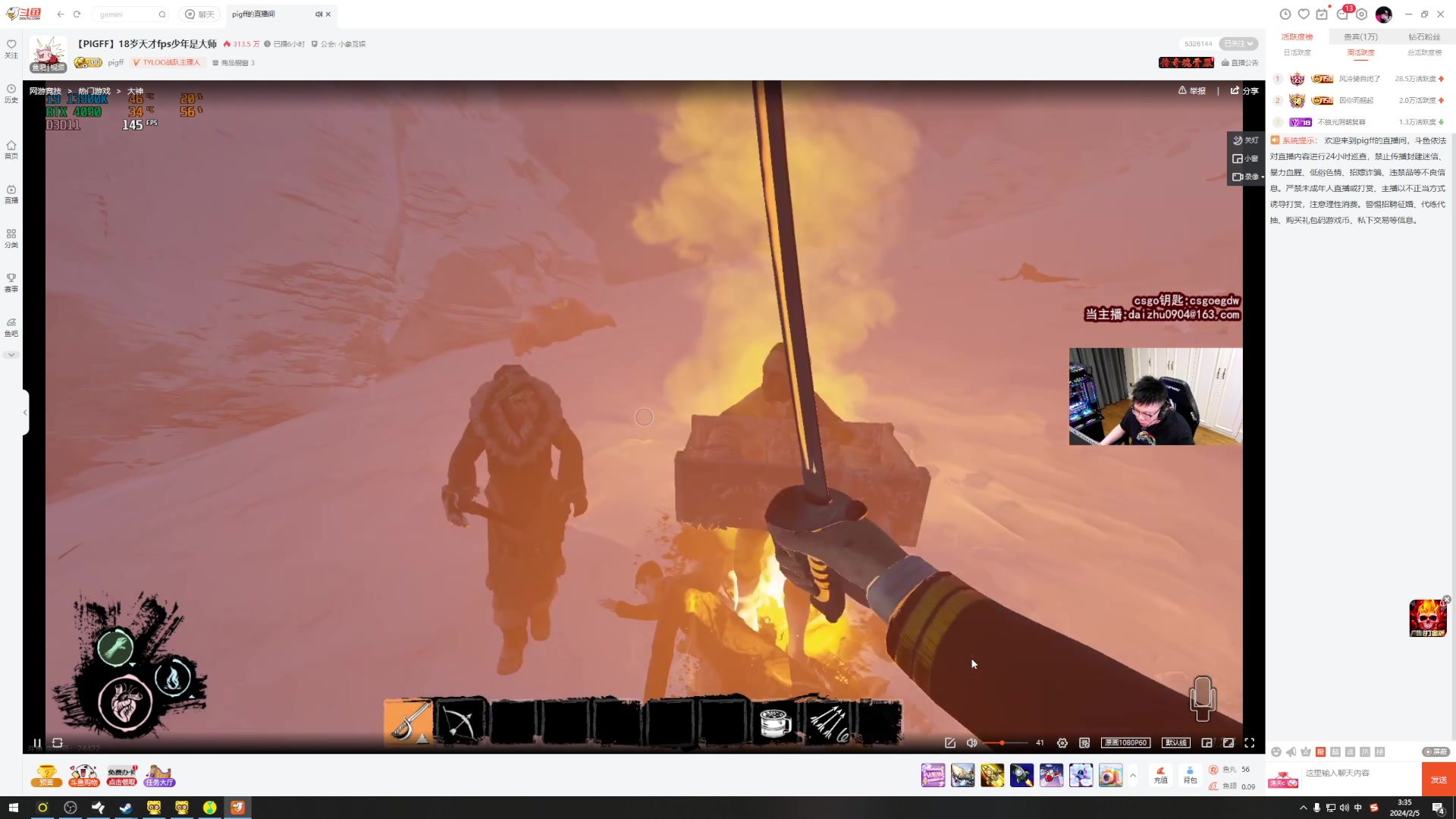Open the 默认线 line selector
This screenshot has height=819, width=1456.
(x=1175, y=743)
